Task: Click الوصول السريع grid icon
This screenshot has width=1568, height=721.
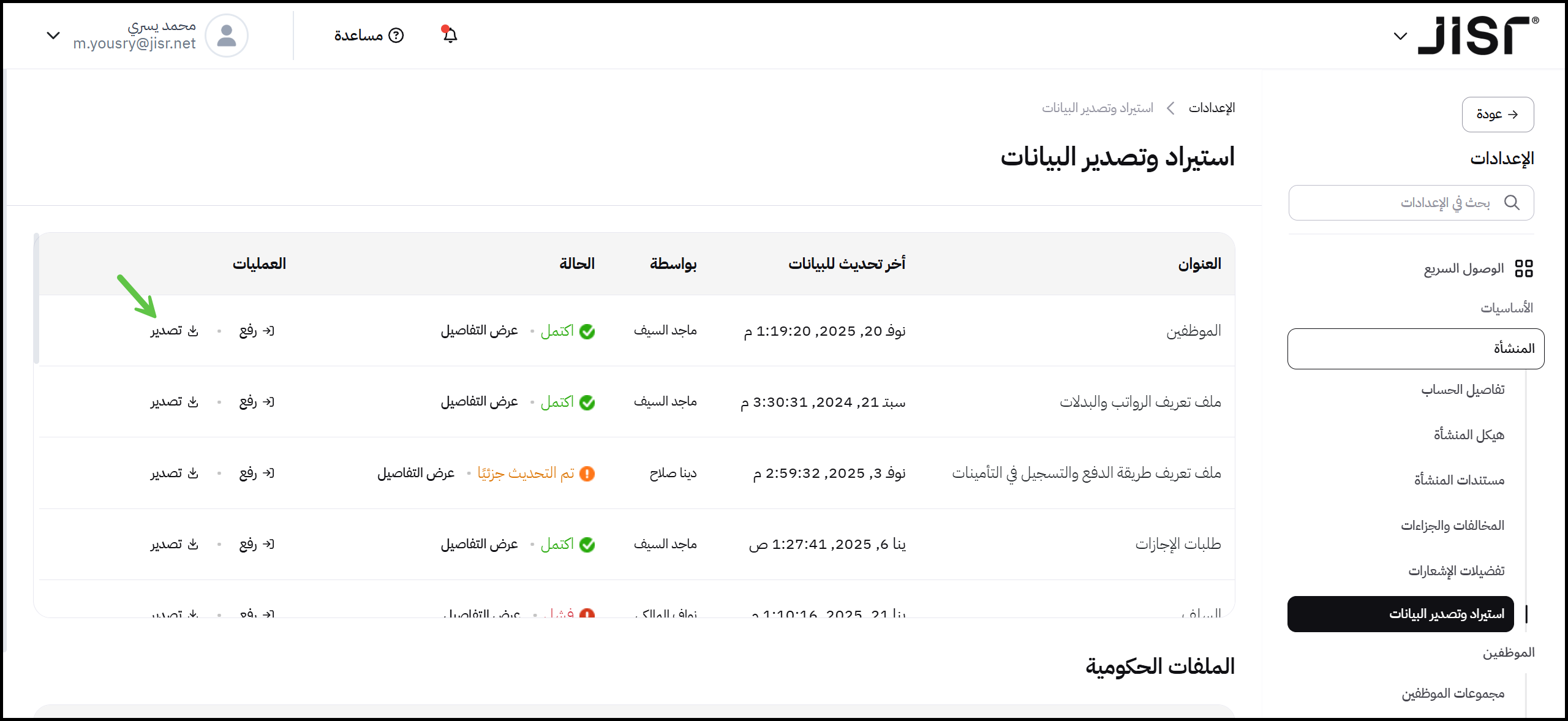Action: [x=1523, y=268]
